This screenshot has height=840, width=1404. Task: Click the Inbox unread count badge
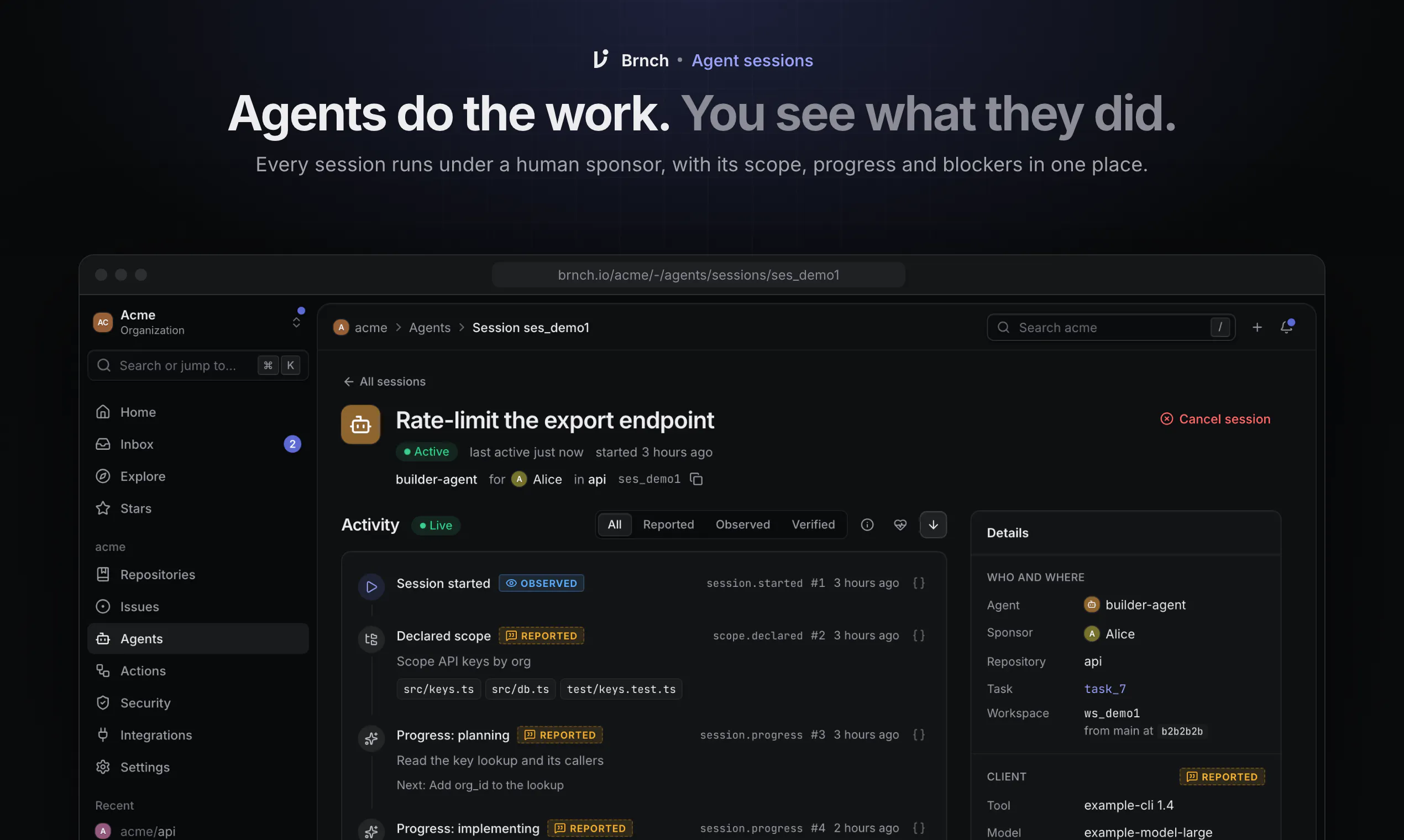click(x=292, y=444)
